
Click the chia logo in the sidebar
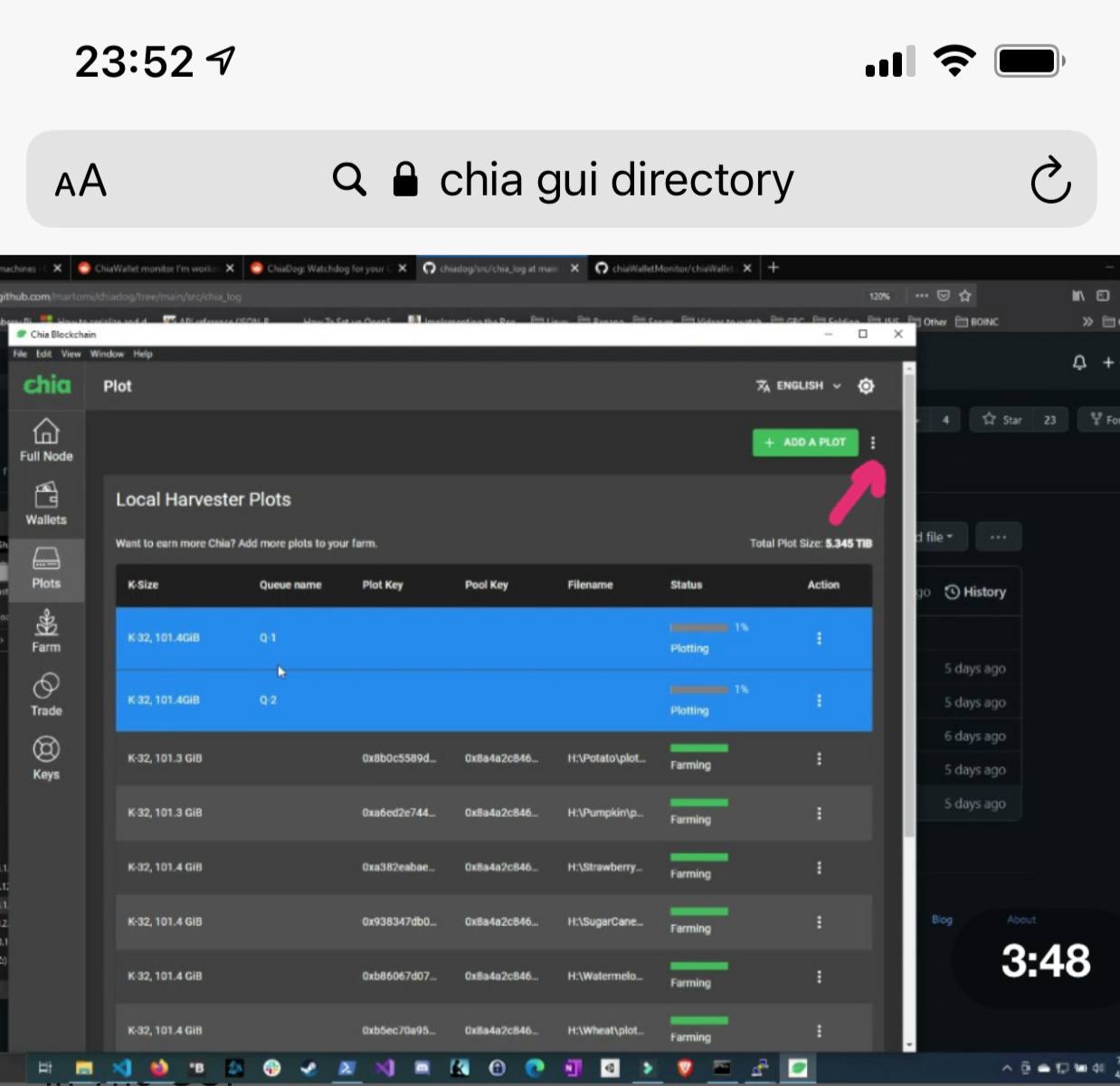(47, 385)
